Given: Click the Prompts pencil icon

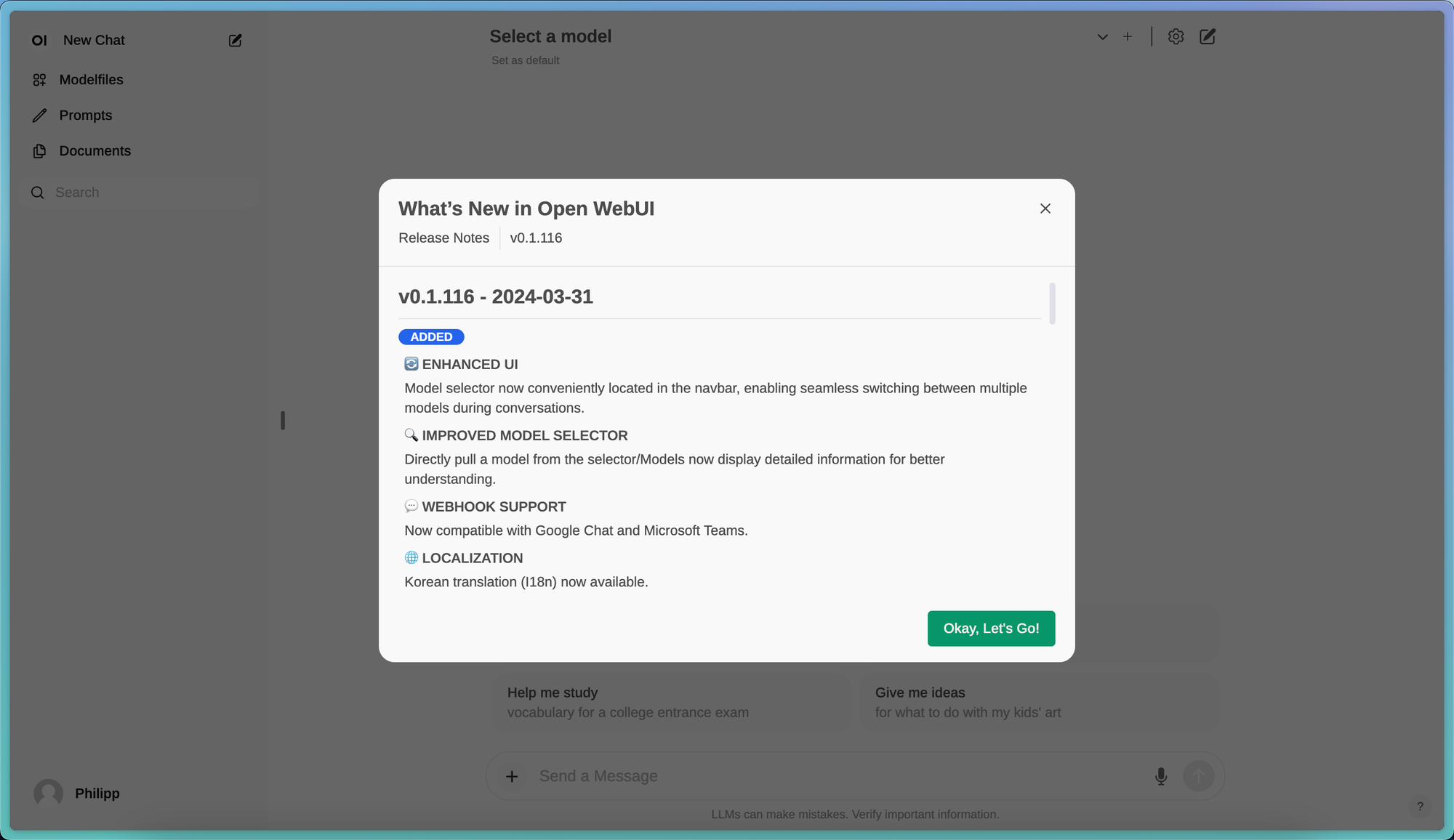Looking at the screenshot, I should click(x=39, y=116).
